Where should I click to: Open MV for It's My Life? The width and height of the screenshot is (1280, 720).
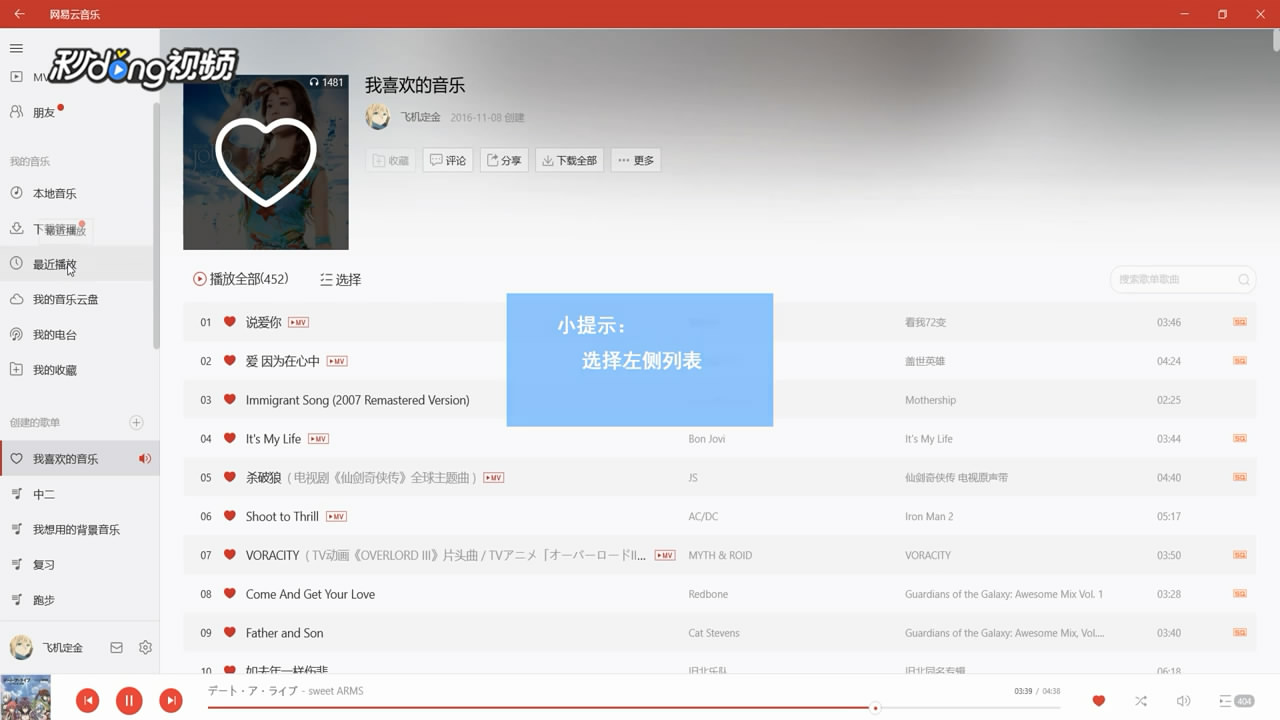pyautogui.click(x=318, y=439)
